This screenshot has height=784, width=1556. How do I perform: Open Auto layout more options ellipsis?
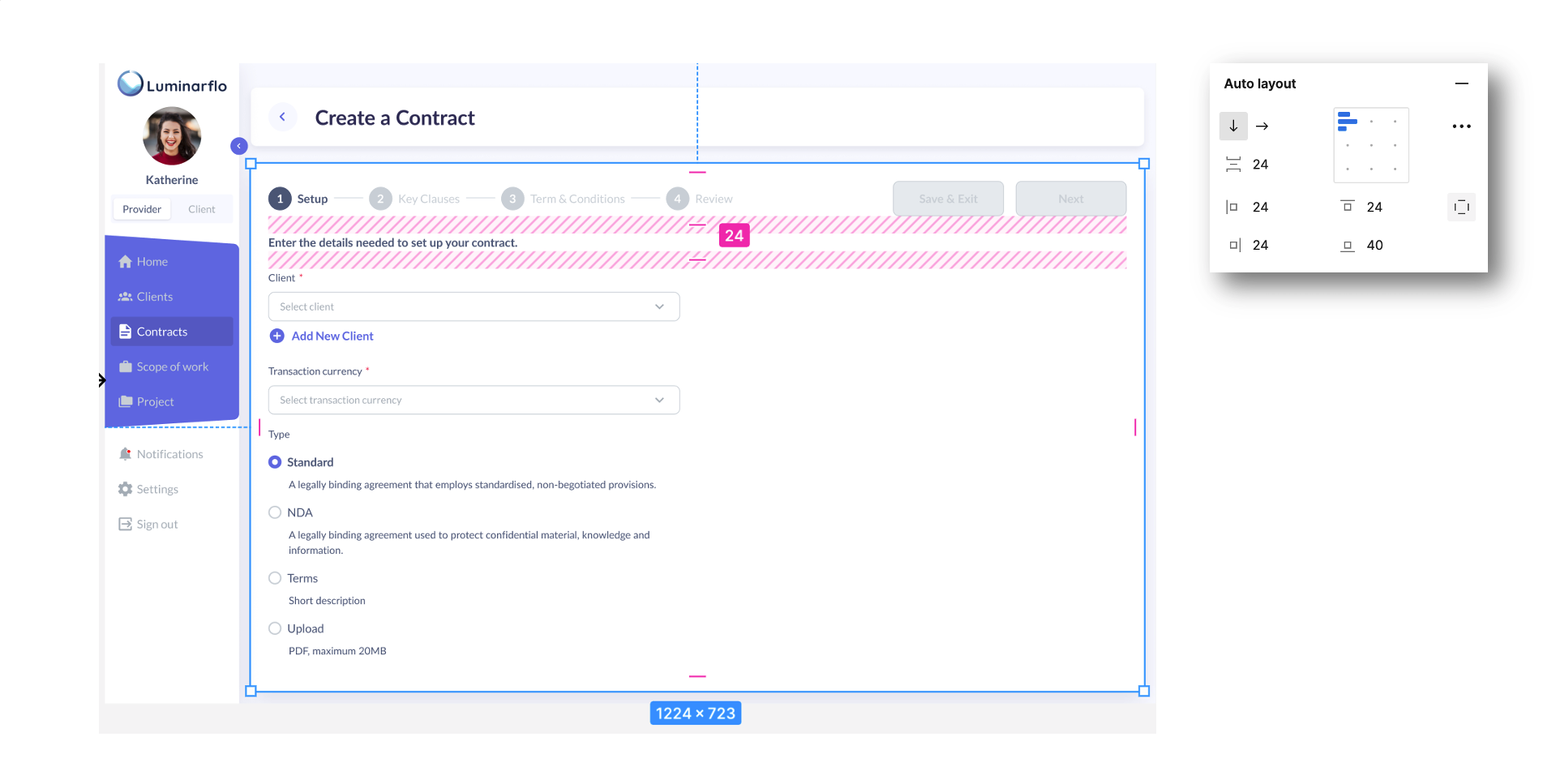(1461, 126)
